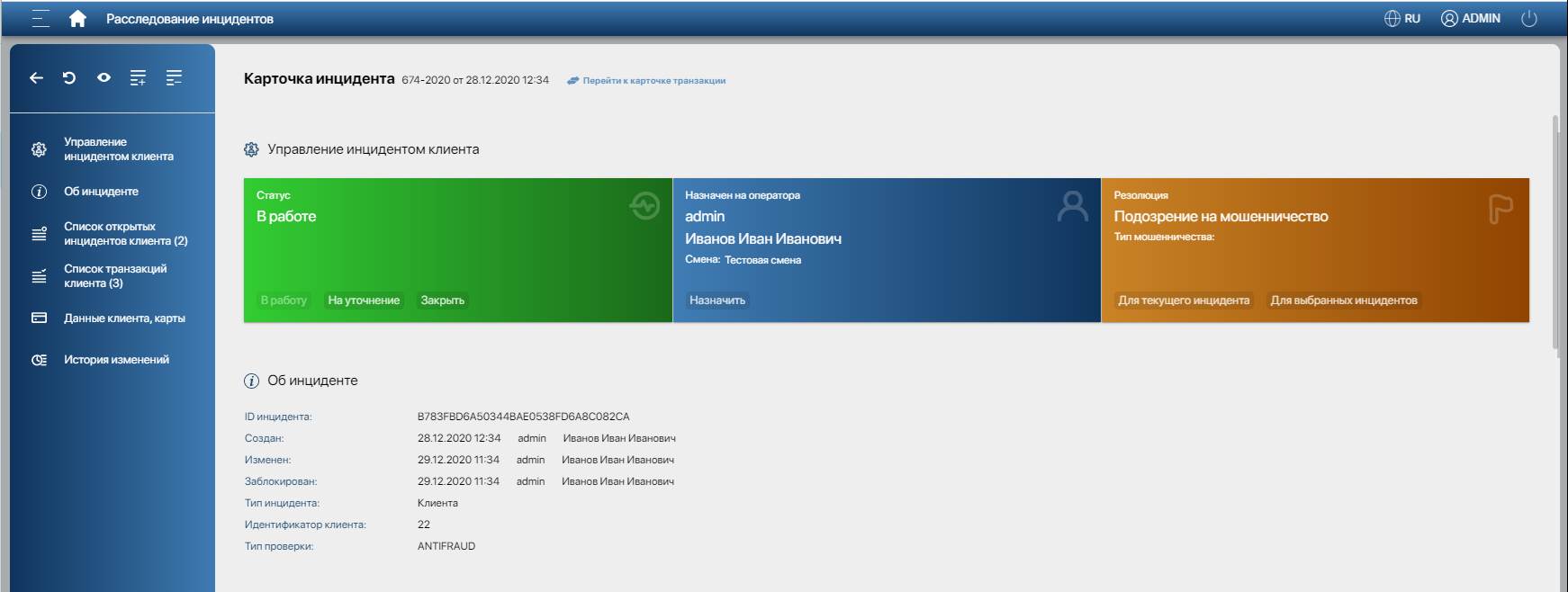This screenshot has width=1568, height=592.
Task: Click info icon beside Об инциденте heading
Action: [251, 381]
